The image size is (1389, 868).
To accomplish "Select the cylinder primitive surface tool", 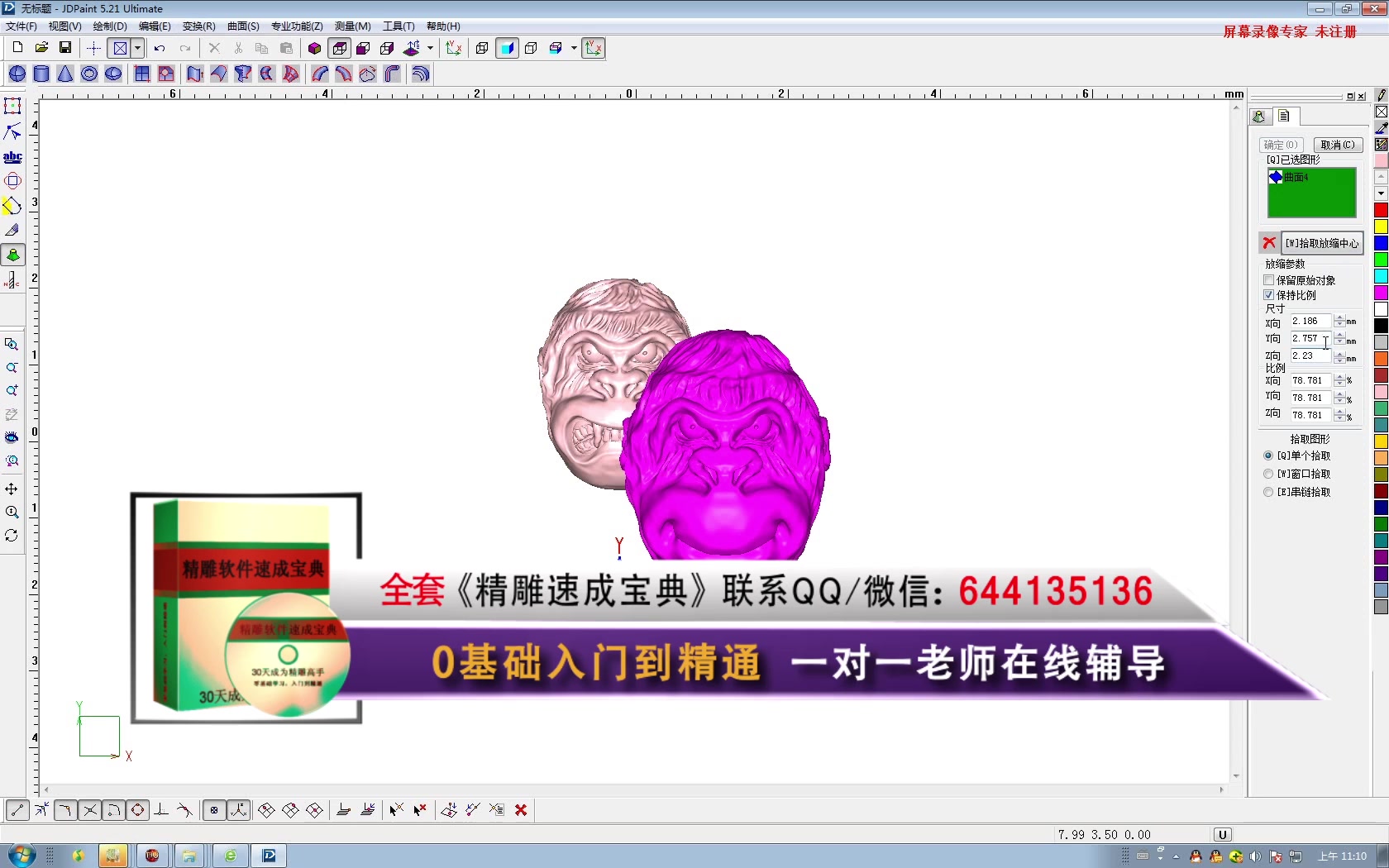I will (x=41, y=74).
